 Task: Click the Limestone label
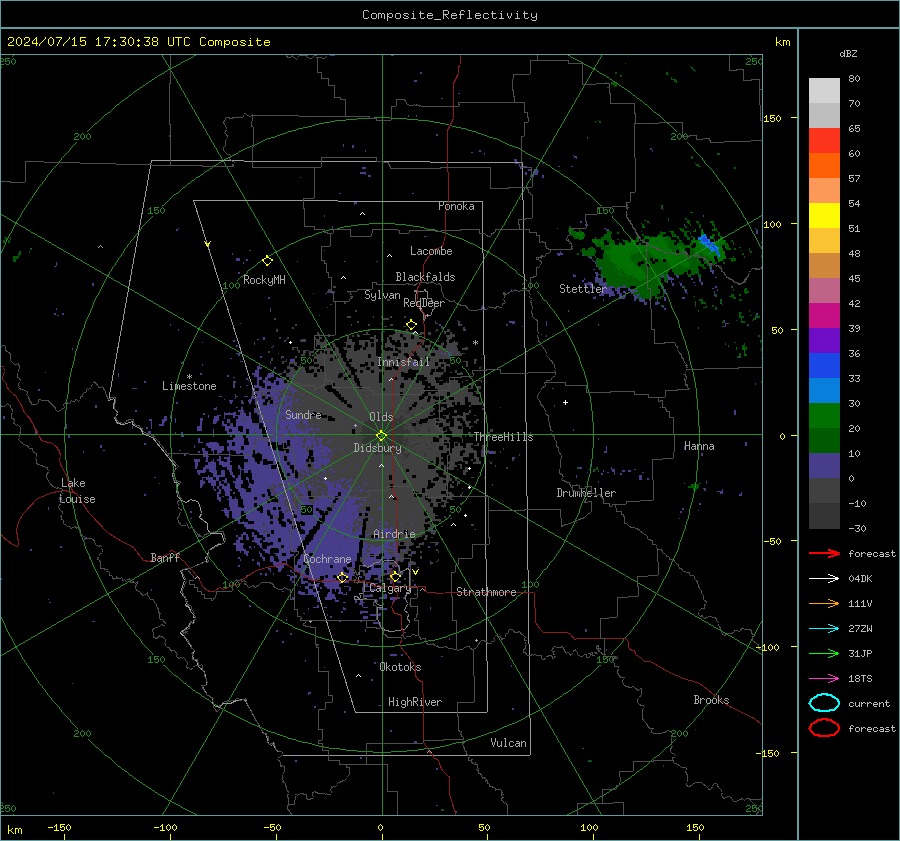(x=189, y=386)
